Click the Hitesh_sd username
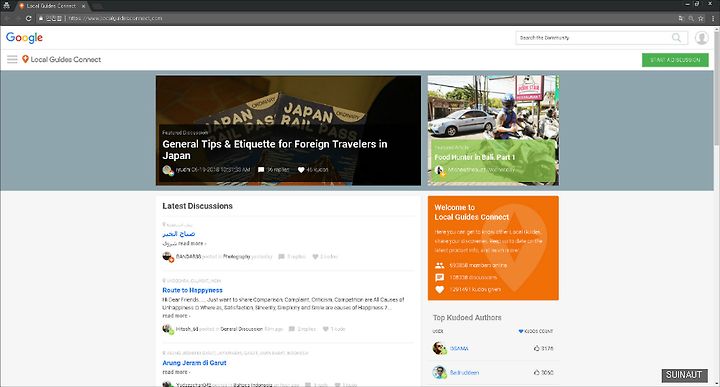This screenshot has height=387, width=720. [187, 329]
